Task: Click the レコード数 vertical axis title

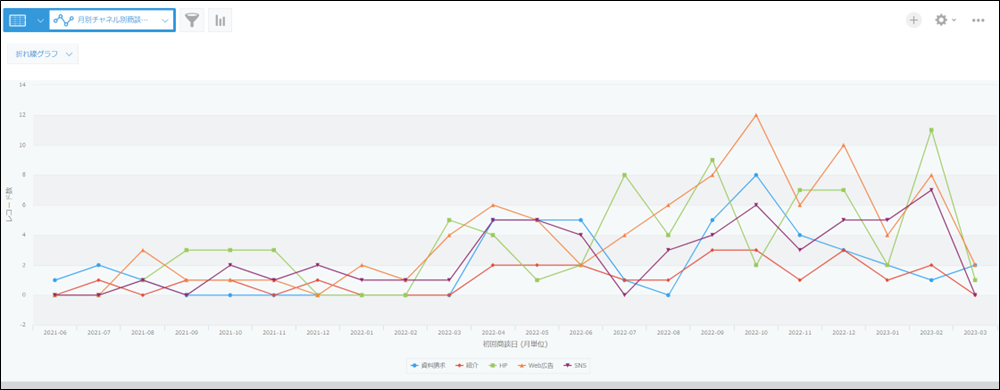Action: coord(9,205)
